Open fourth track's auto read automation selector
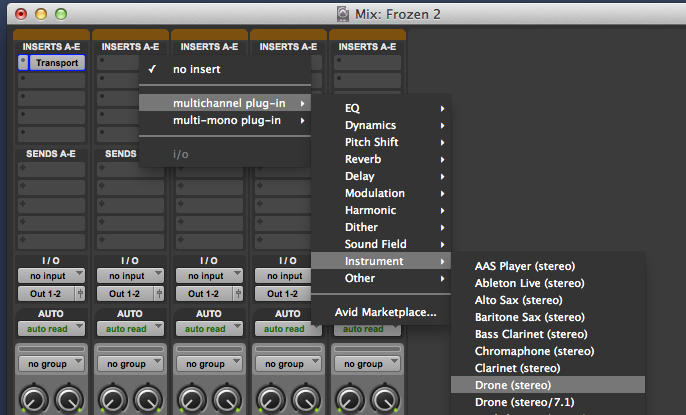 (x=288, y=329)
